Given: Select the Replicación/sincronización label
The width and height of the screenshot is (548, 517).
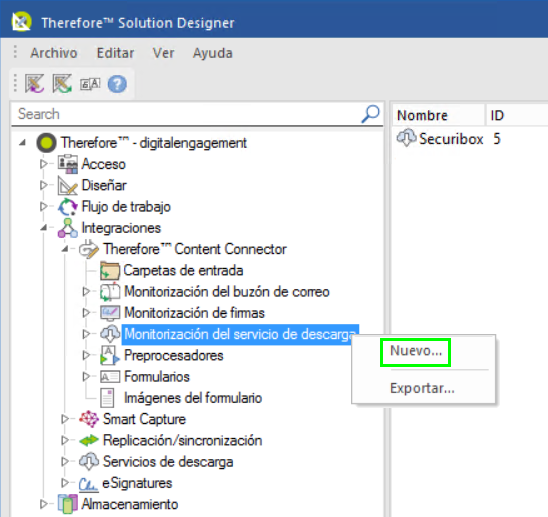Looking at the screenshot, I should [182, 440].
